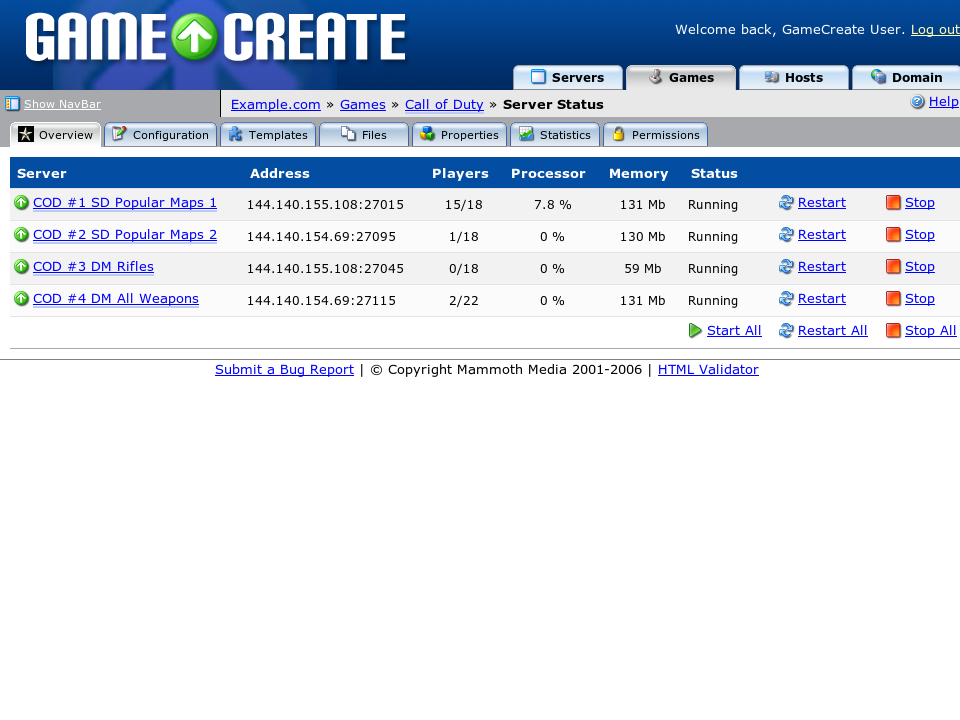Open the Games top tab
The height and width of the screenshot is (720, 960).
click(x=681, y=77)
